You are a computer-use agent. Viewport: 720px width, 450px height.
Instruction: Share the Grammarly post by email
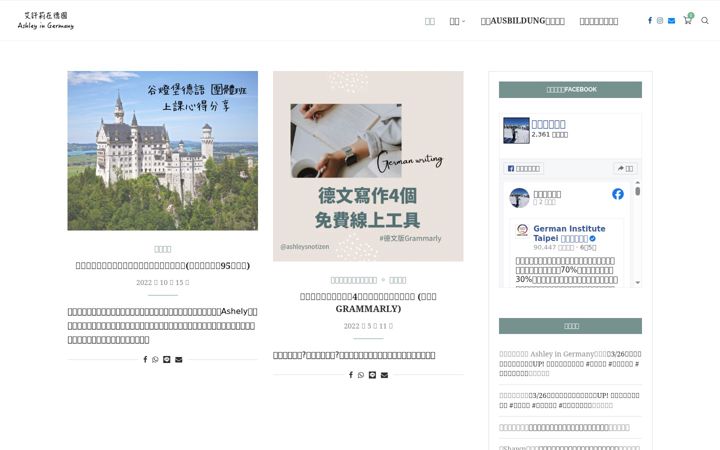click(384, 375)
